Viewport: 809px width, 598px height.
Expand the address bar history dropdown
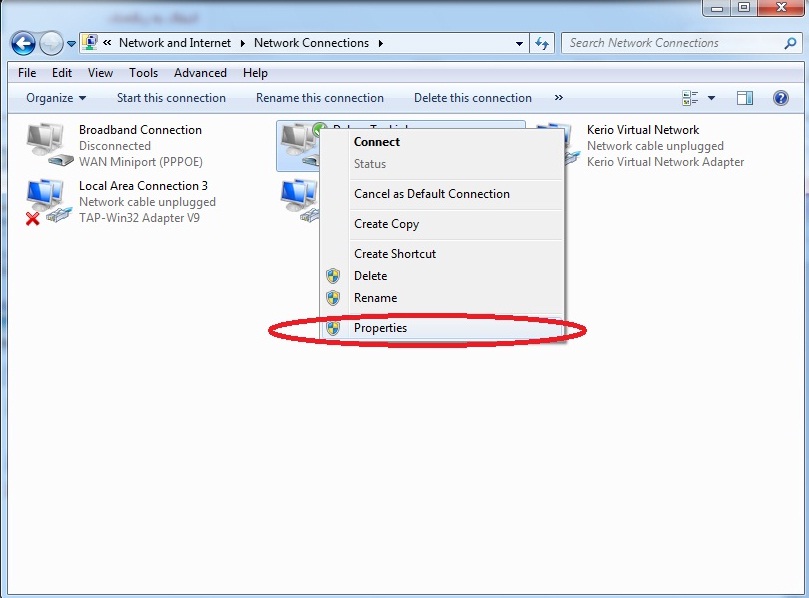pos(519,43)
